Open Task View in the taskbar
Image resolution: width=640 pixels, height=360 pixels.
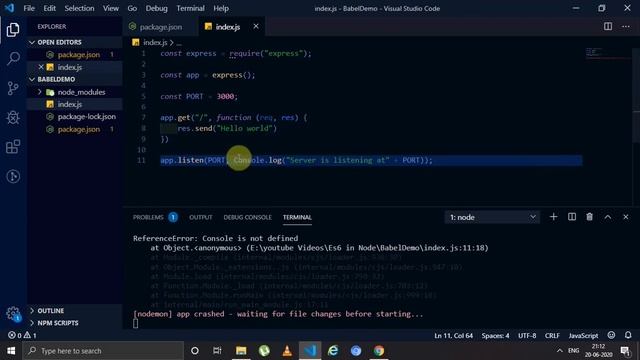(217, 351)
